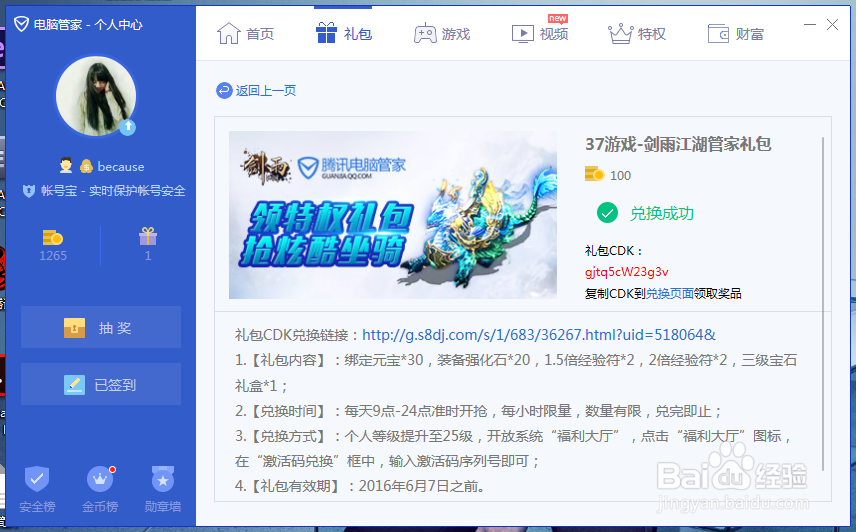Click the 帐号宝 shield icon
Image resolution: width=856 pixels, height=532 pixels.
[29, 191]
